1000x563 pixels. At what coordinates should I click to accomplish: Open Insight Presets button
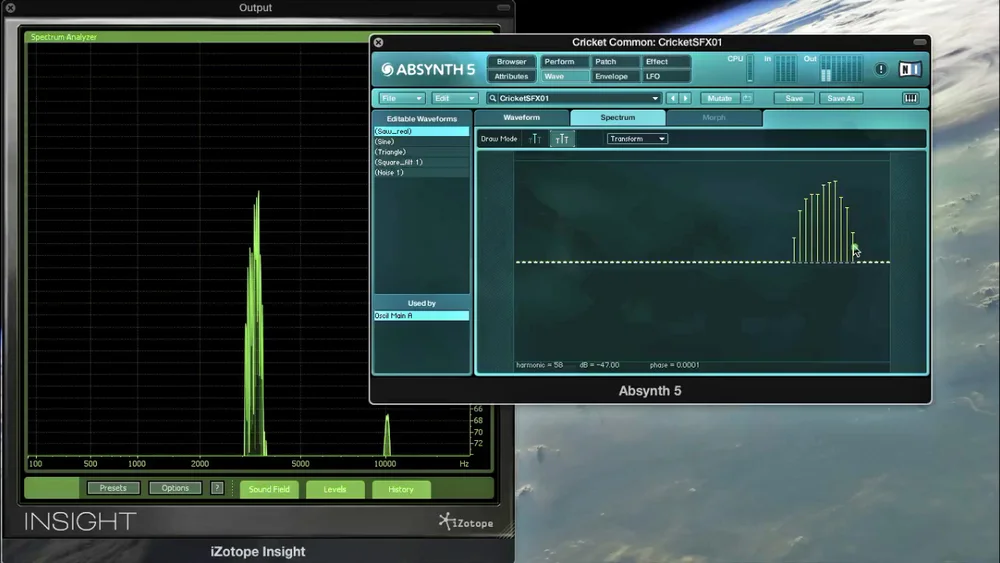coord(113,488)
